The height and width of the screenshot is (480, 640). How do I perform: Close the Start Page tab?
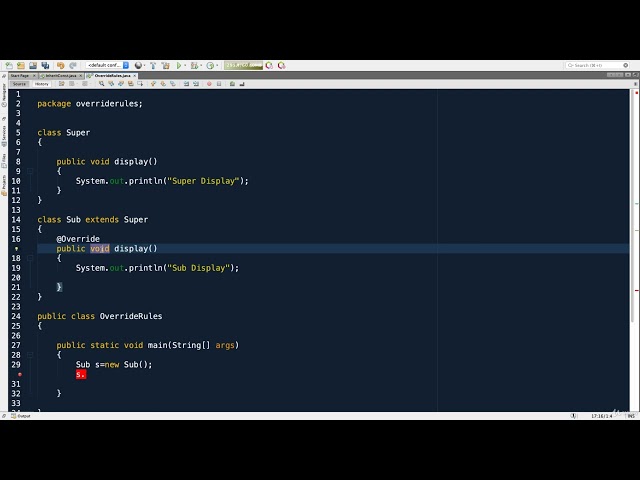point(34,76)
